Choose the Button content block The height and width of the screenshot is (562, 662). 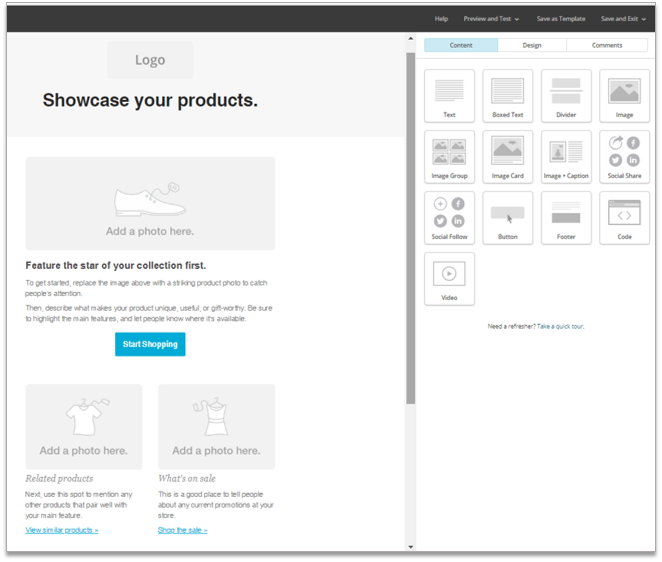pyautogui.click(x=508, y=218)
